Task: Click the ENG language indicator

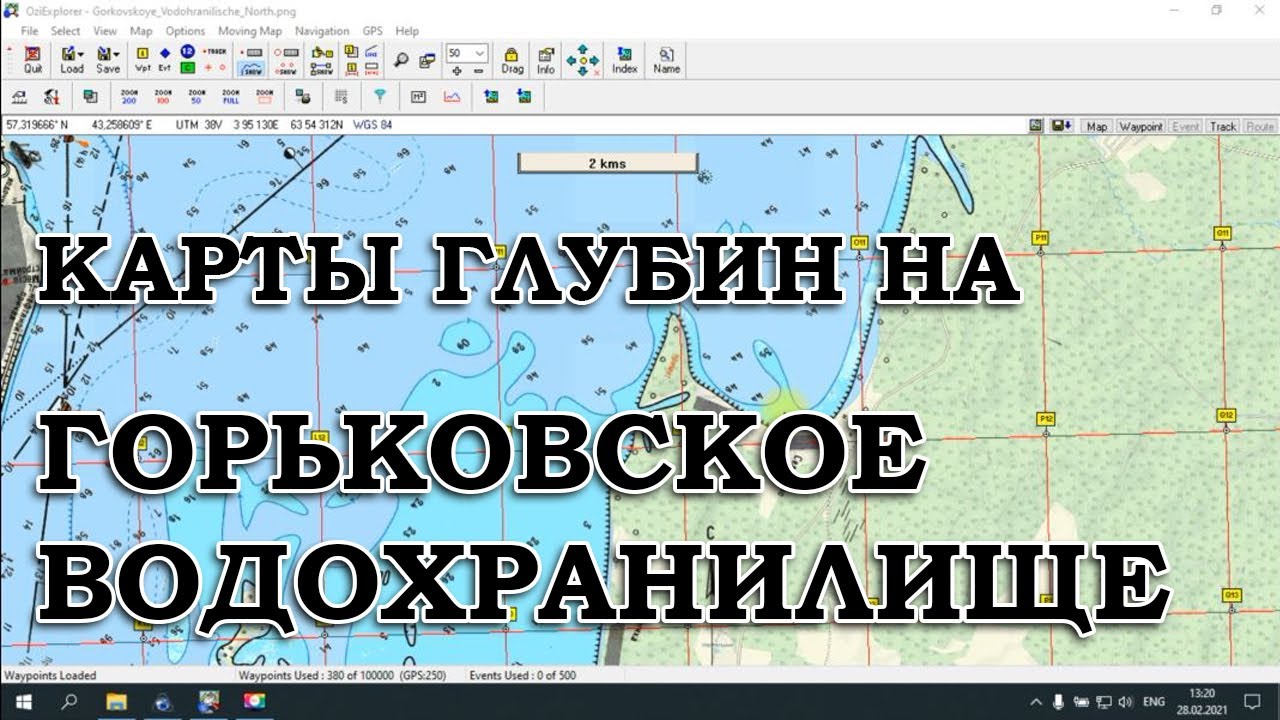Action: click(x=1154, y=701)
